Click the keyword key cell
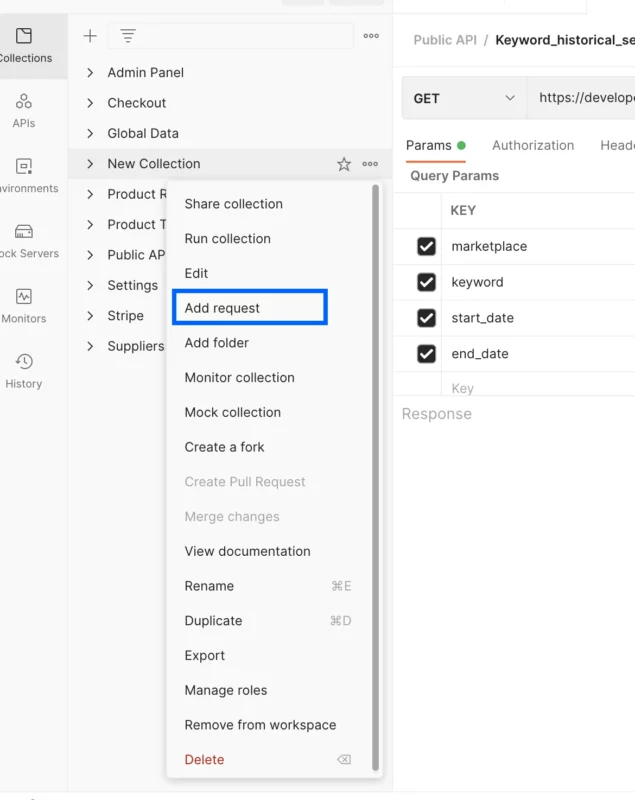This screenshot has height=800, width=635. coord(538,282)
